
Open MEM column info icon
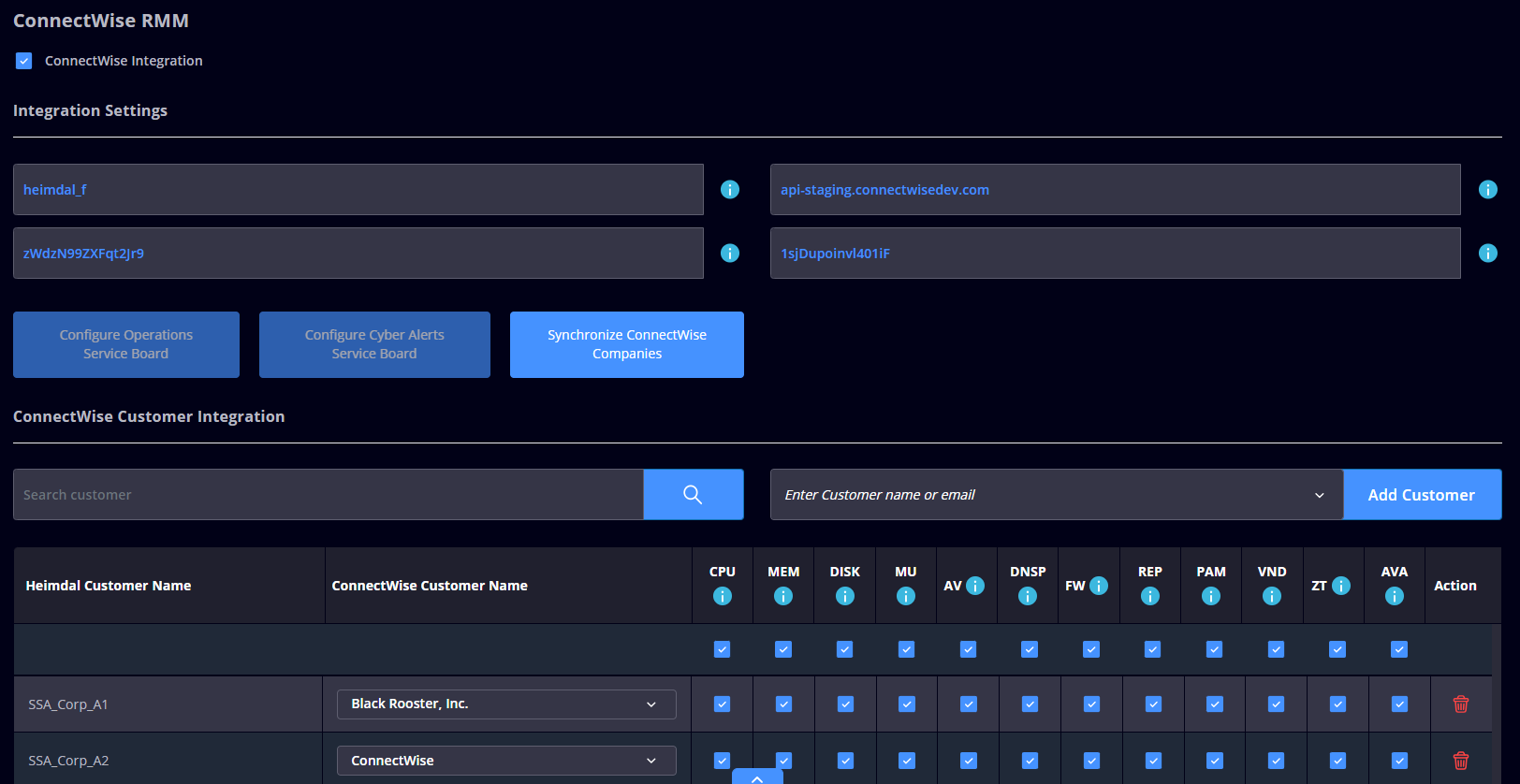[x=783, y=596]
